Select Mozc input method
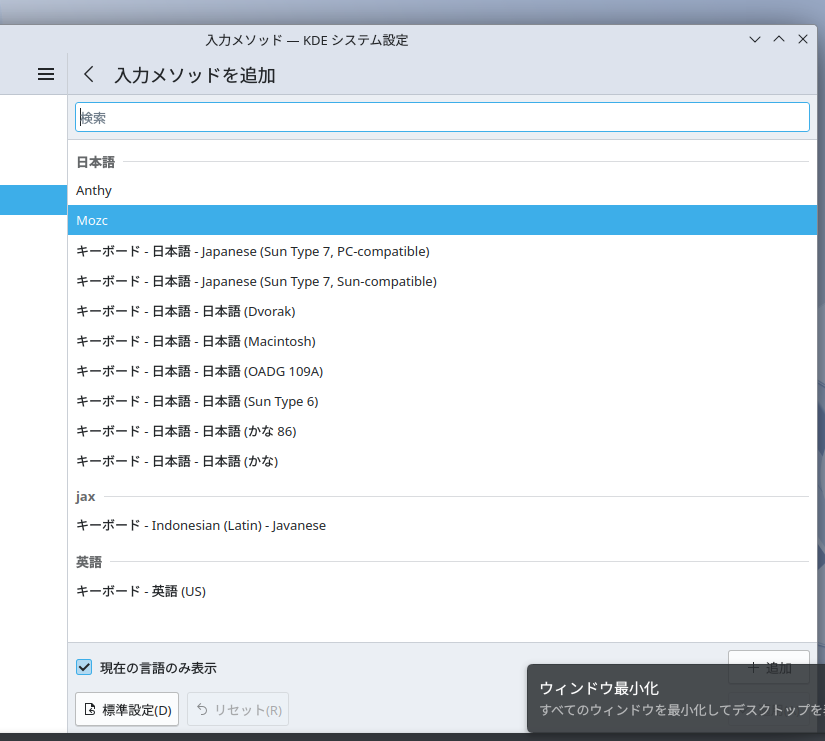The width and height of the screenshot is (825, 741). (x=92, y=220)
